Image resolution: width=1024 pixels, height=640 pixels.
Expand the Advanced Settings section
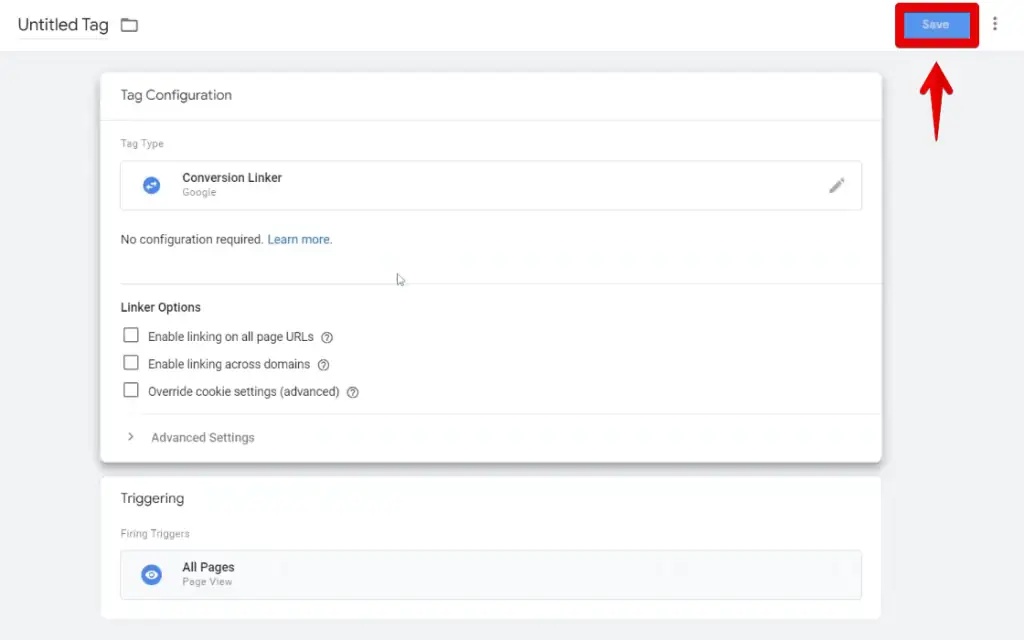201,437
